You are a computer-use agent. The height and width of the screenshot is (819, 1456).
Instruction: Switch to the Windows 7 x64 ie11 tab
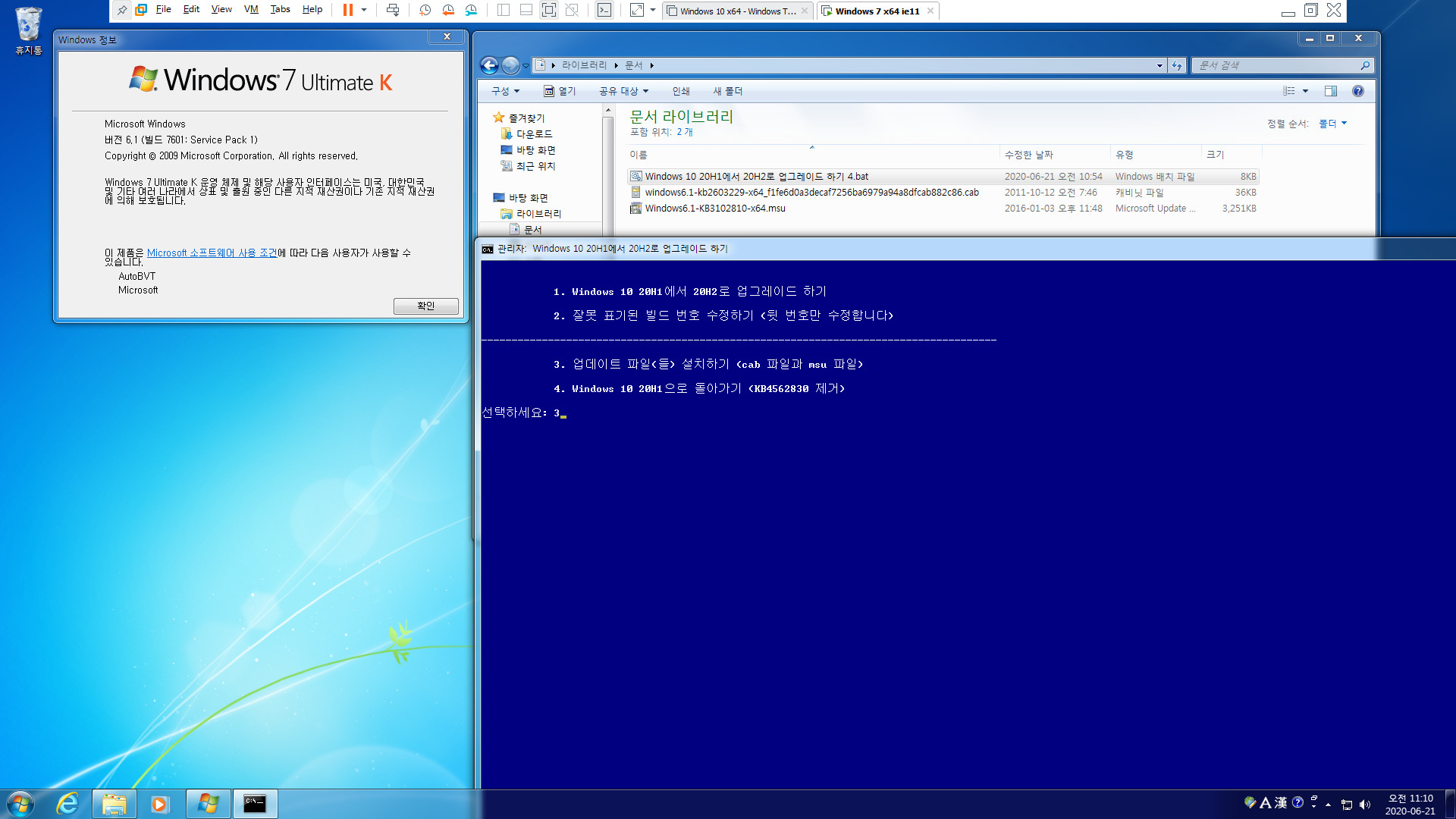pyautogui.click(x=877, y=11)
